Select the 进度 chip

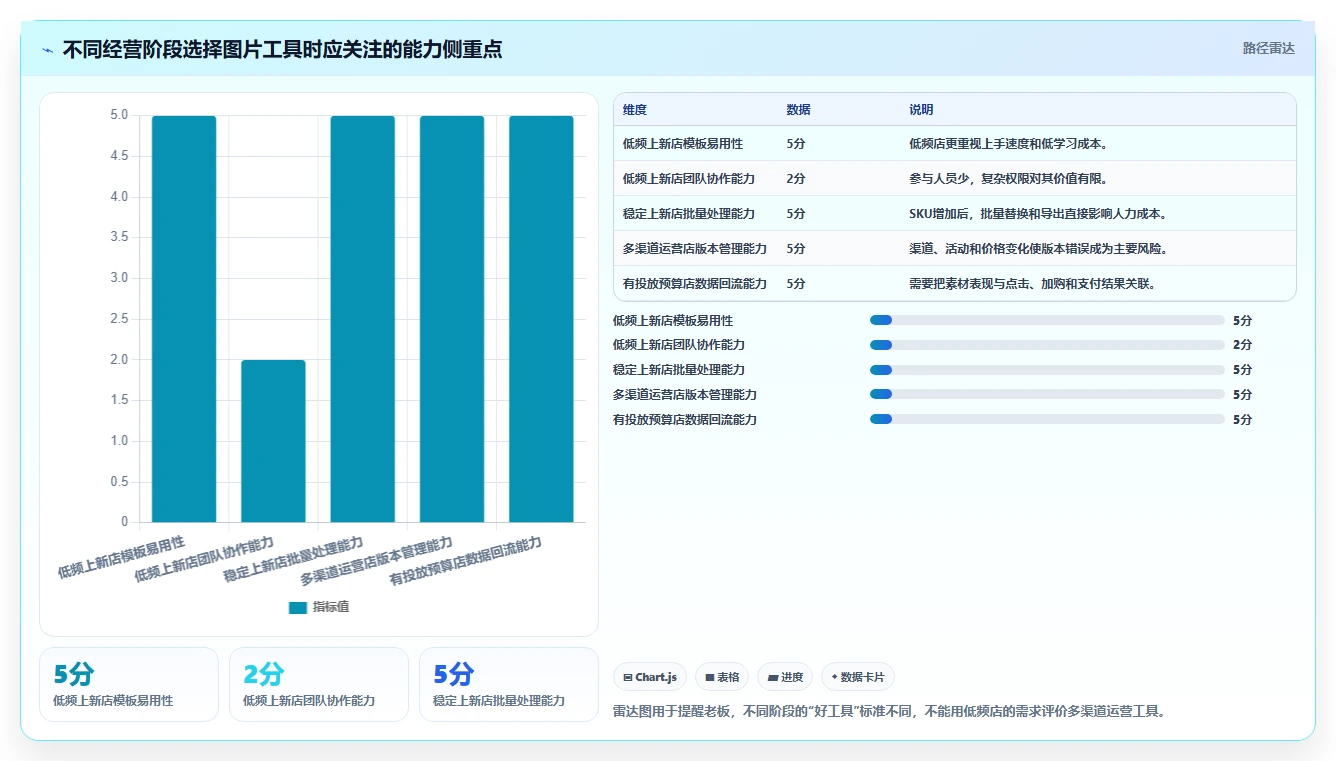click(x=785, y=677)
